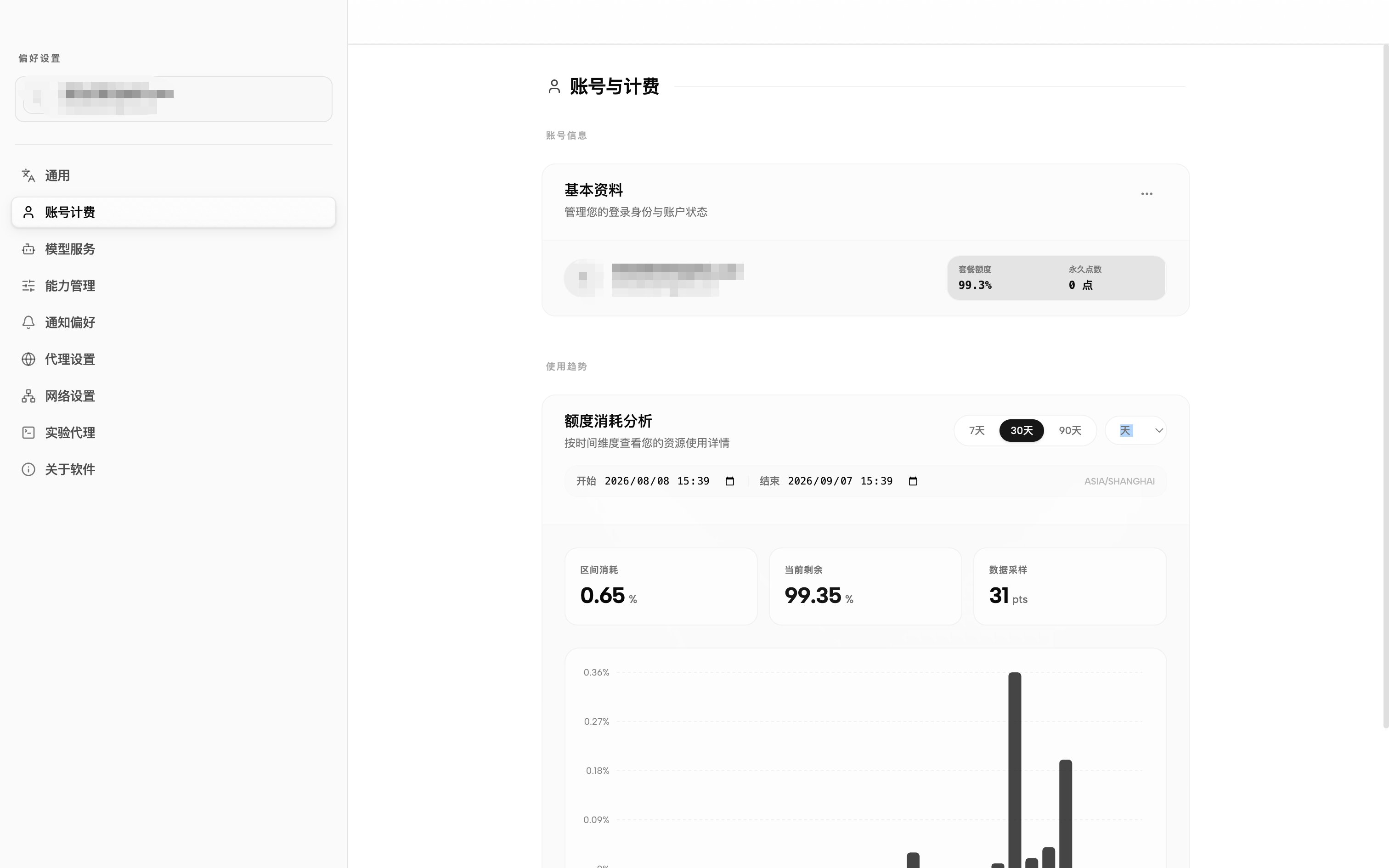Expand the 天 granularity dropdown

pos(1135,431)
